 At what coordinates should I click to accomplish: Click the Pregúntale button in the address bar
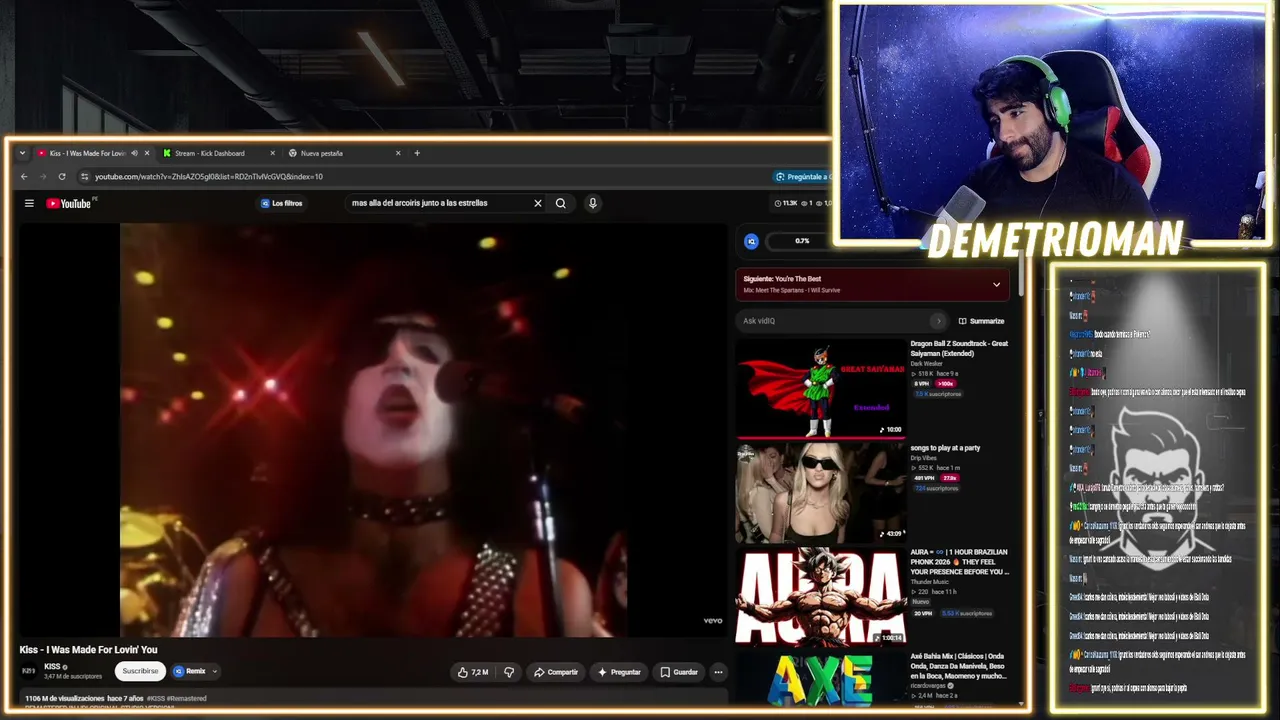pyautogui.click(x=803, y=177)
